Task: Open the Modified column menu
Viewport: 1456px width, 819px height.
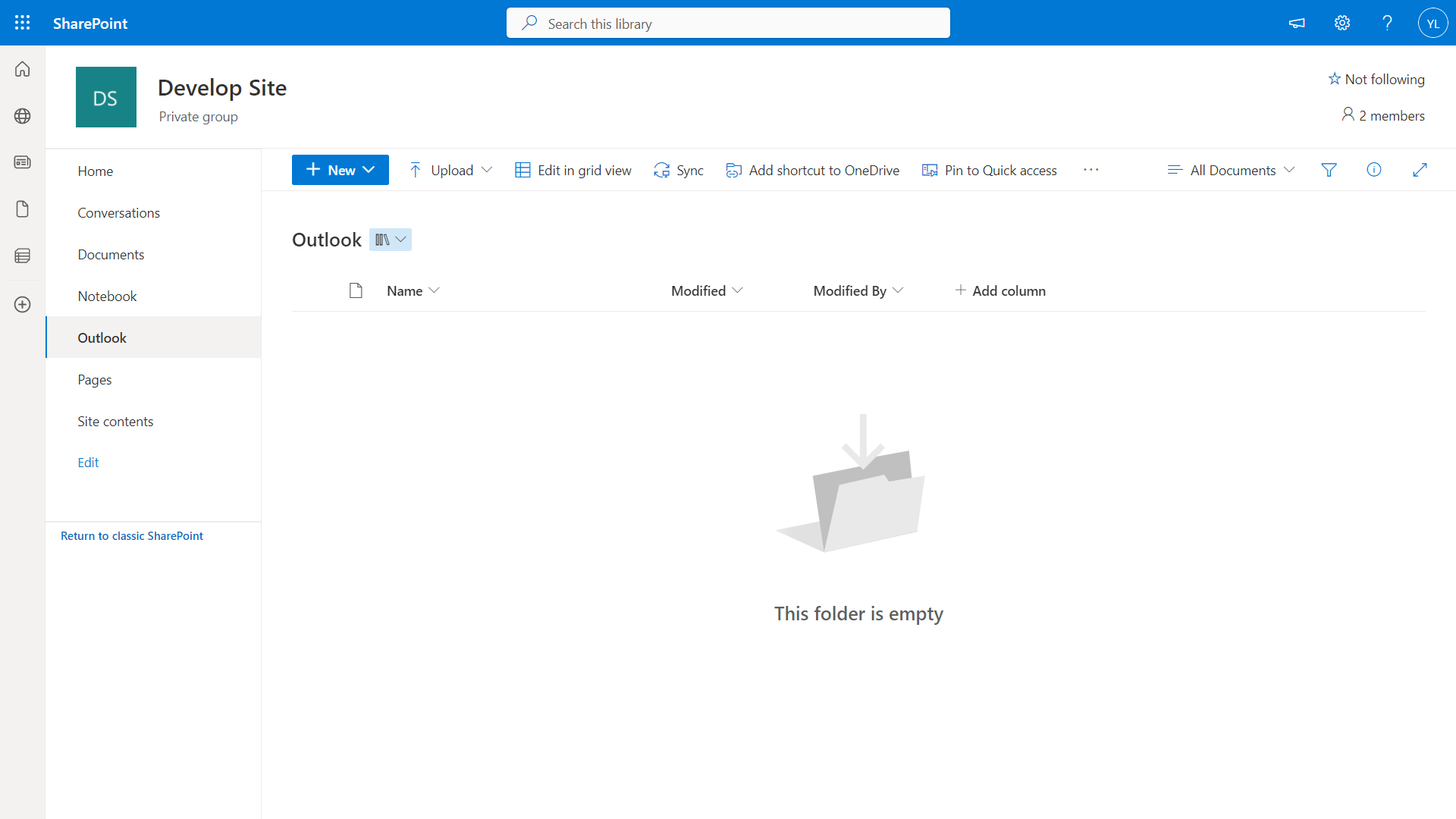Action: [707, 290]
